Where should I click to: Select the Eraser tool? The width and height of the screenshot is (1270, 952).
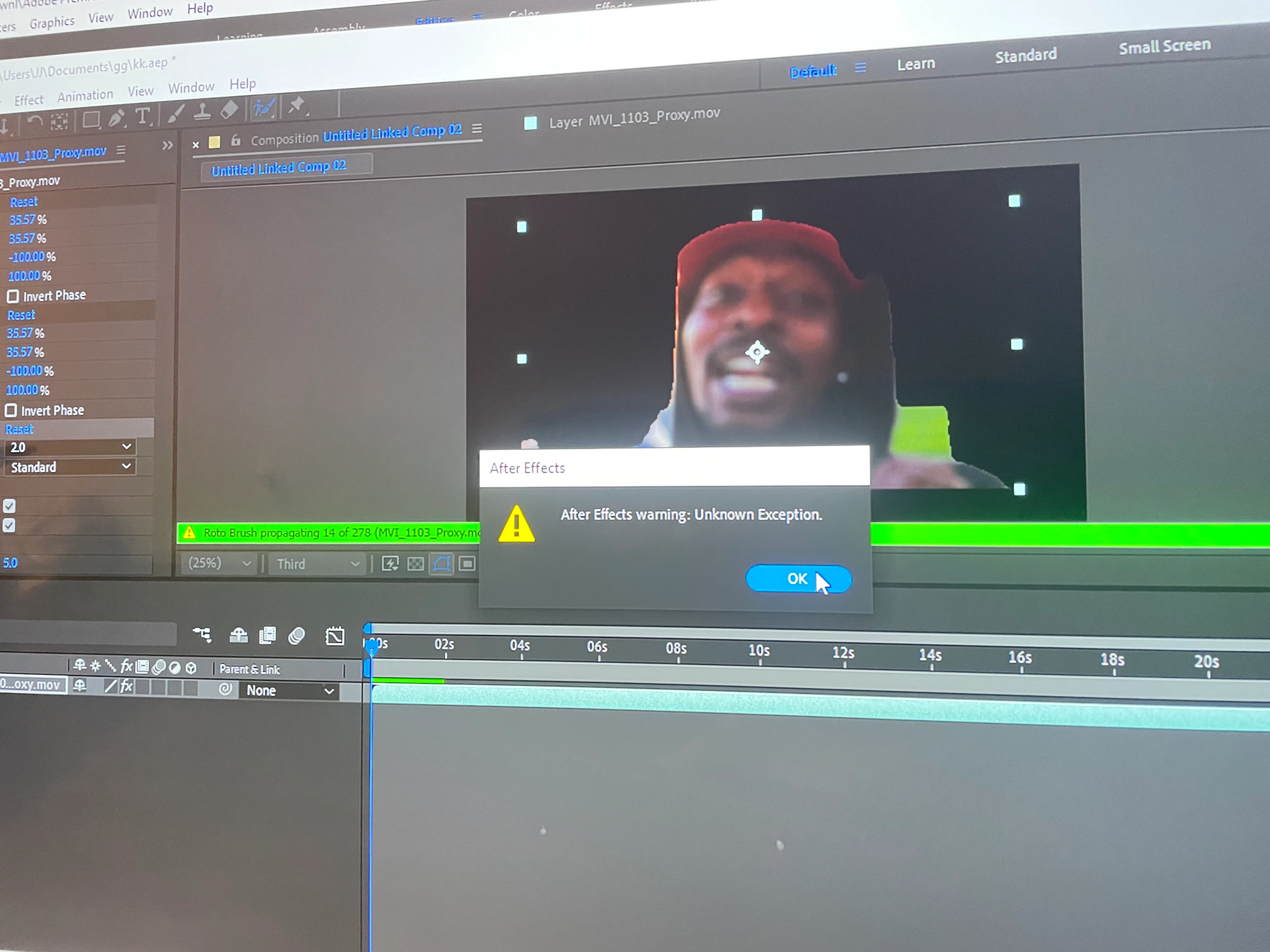[229, 109]
